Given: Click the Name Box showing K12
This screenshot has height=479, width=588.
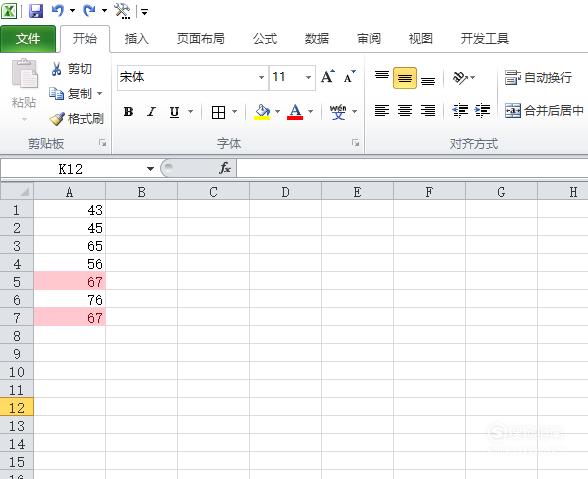Looking at the screenshot, I should pyautogui.click(x=71, y=169).
